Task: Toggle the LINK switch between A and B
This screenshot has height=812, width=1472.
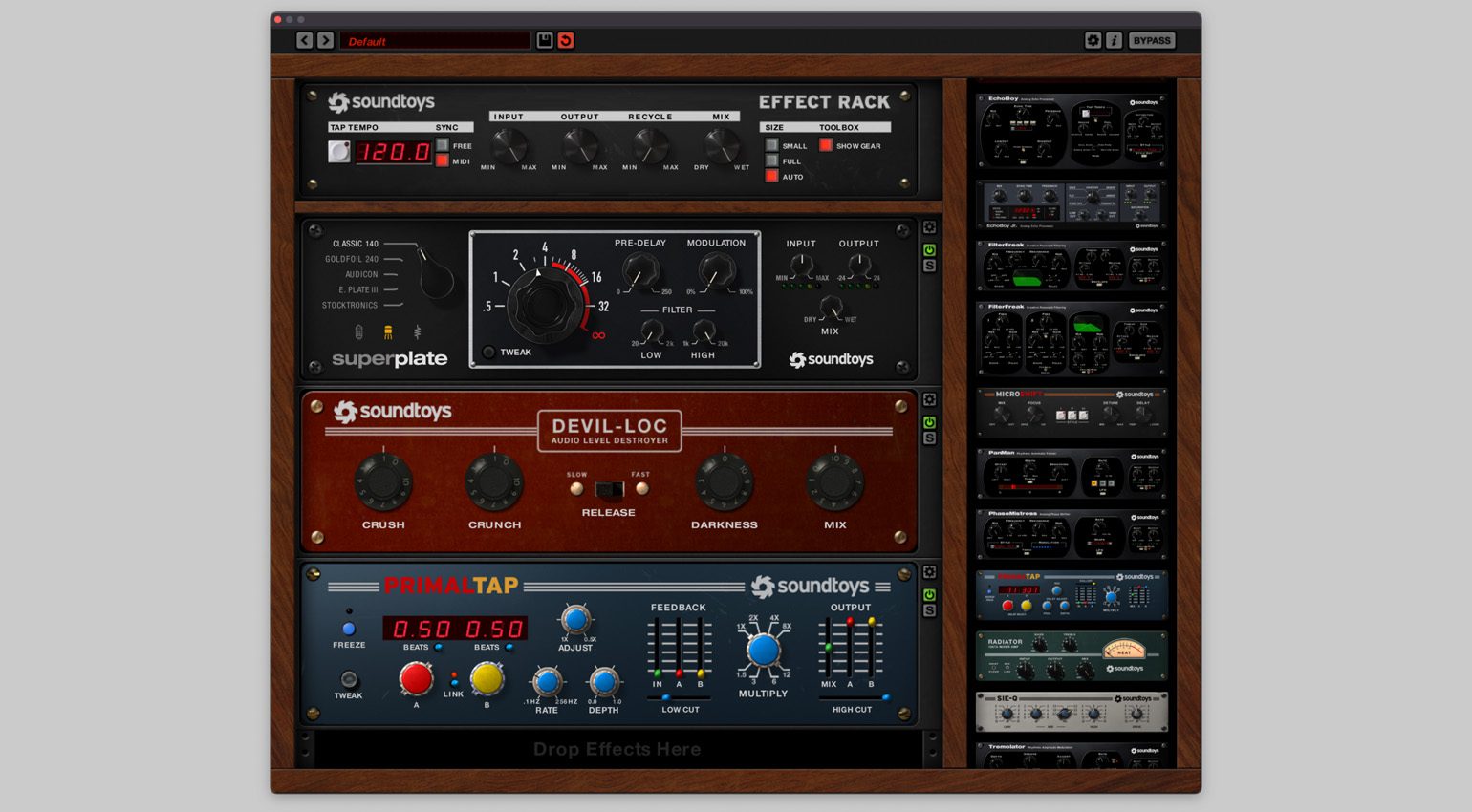Action: [453, 679]
